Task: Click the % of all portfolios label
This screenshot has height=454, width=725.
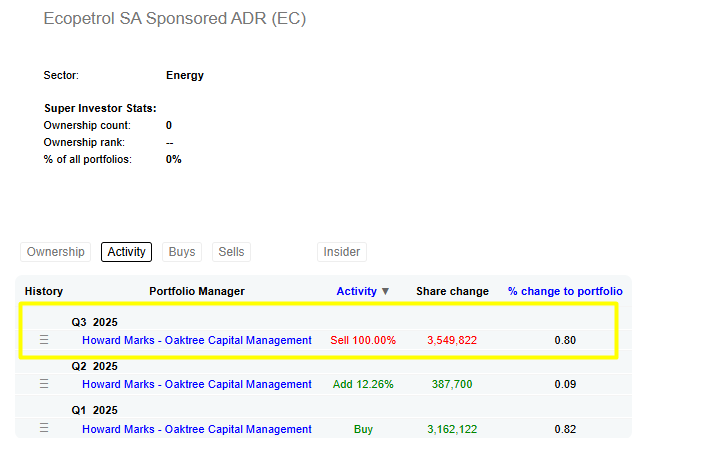Action: [x=87, y=160]
